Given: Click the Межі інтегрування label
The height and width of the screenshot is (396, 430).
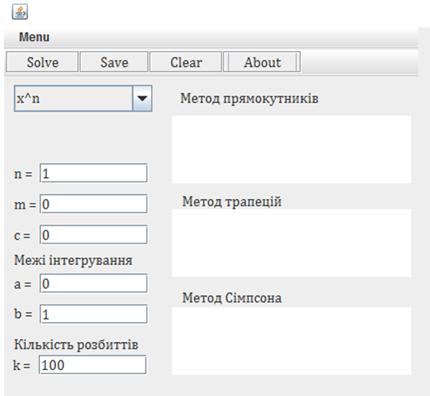Looking at the screenshot, I should (x=73, y=260).
